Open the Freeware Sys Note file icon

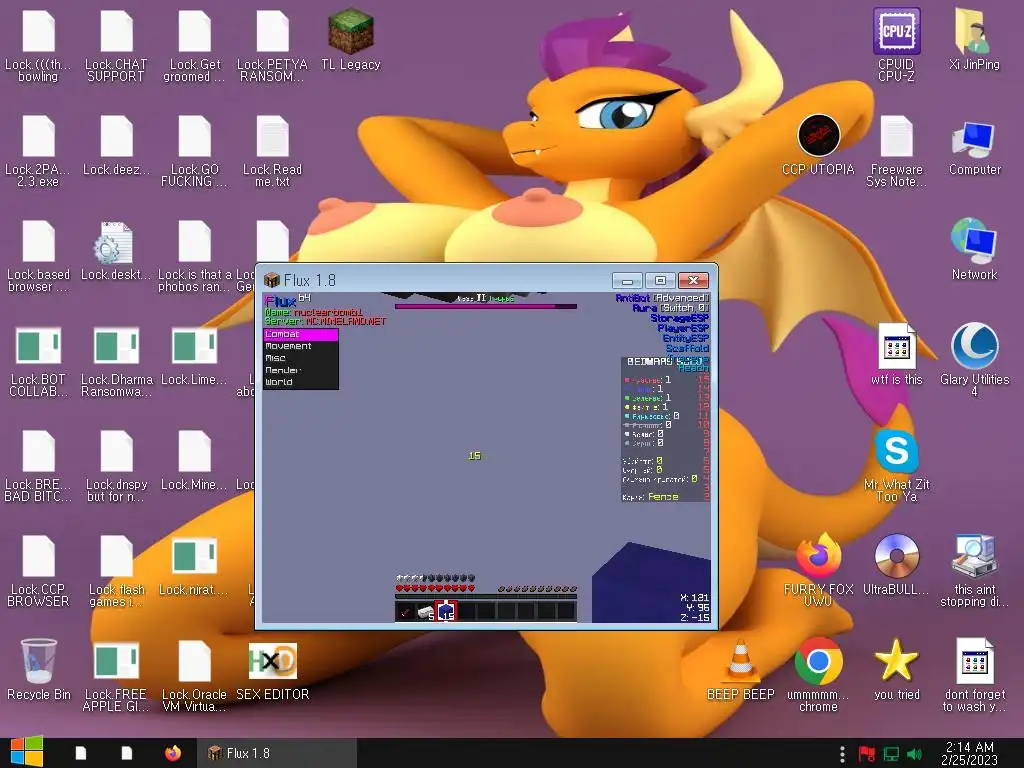point(897,150)
